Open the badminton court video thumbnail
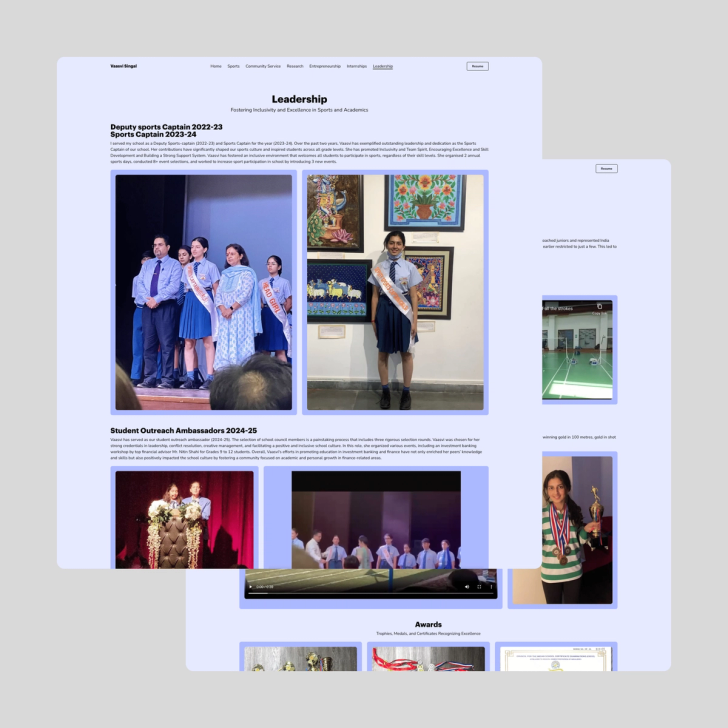This screenshot has height=728, width=728. click(577, 350)
